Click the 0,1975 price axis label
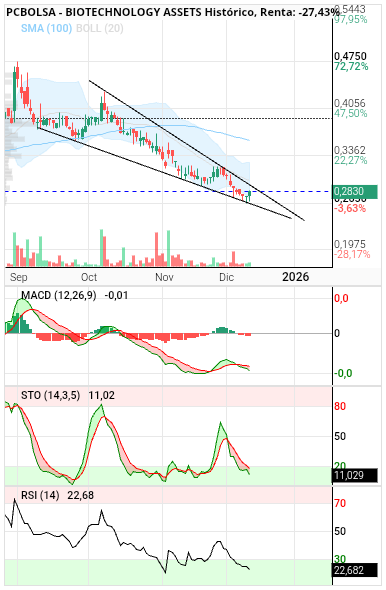Viewport: 386px width, 590px height. 350,244
